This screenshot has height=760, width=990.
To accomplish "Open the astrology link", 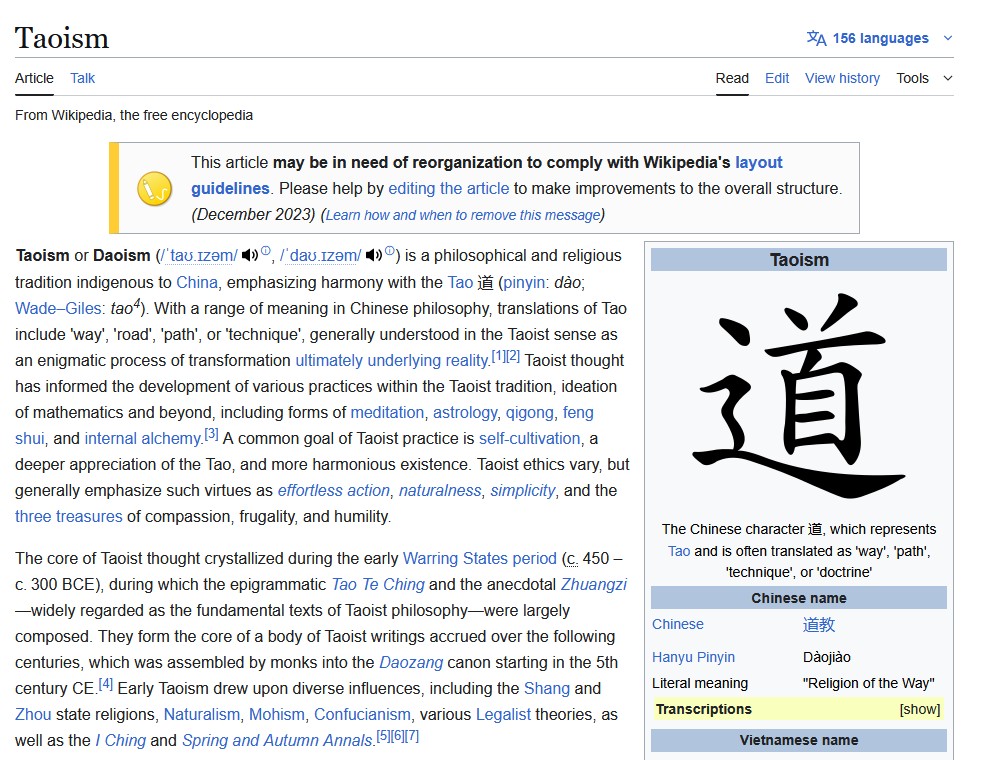I will tap(465, 412).
